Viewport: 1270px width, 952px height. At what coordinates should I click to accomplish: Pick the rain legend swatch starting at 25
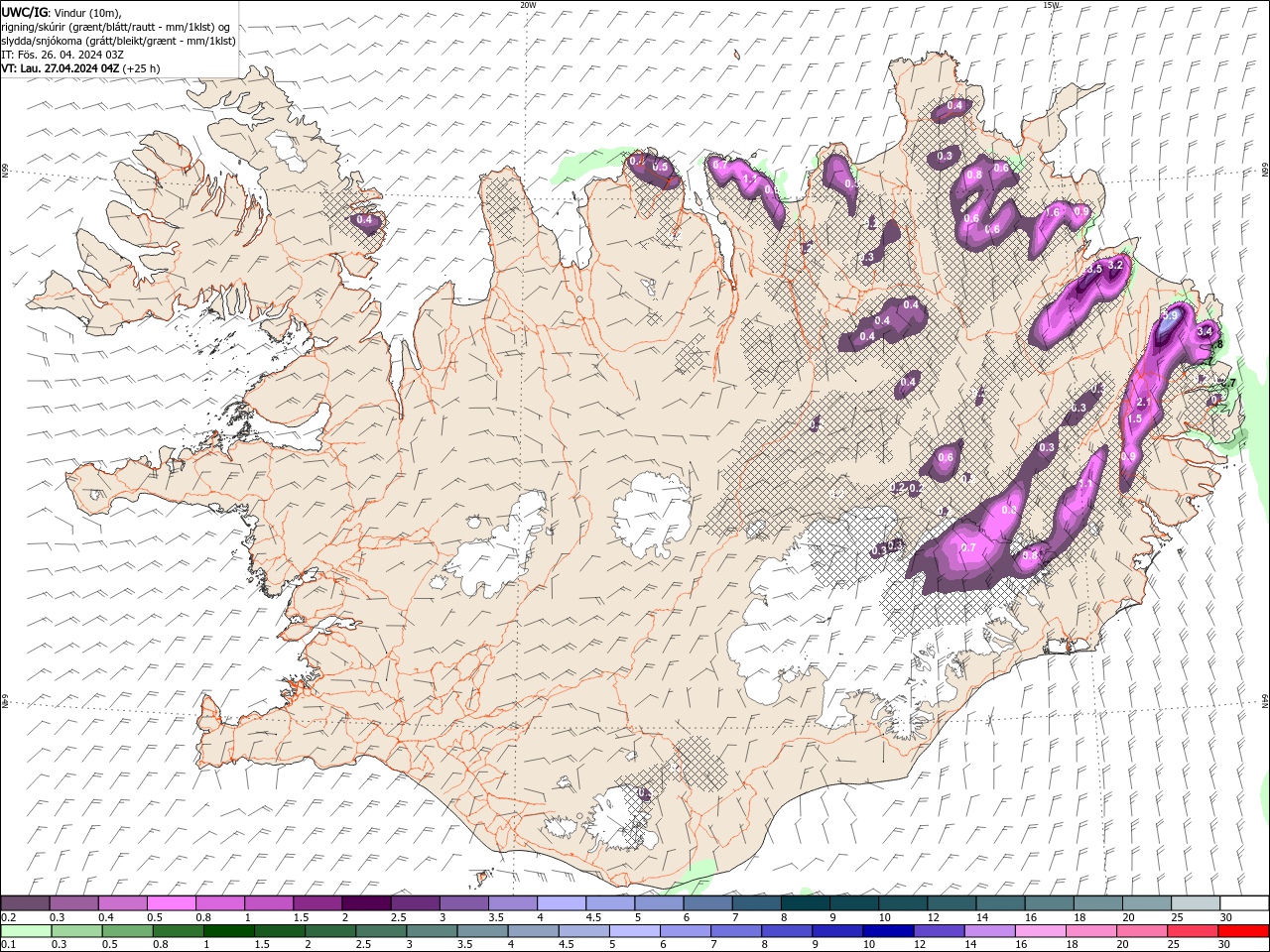point(1194,931)
